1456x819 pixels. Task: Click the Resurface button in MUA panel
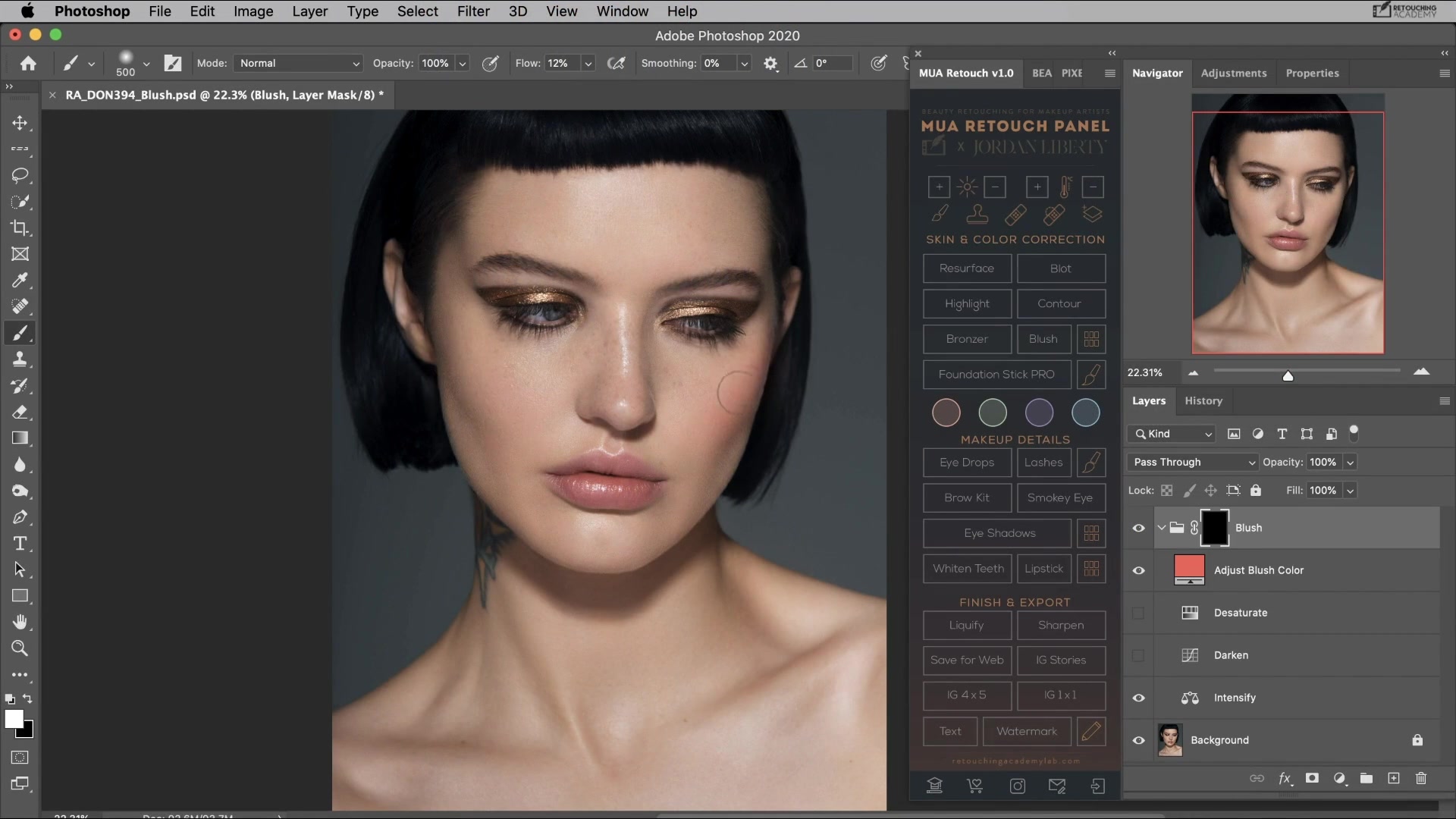[967, 268]
